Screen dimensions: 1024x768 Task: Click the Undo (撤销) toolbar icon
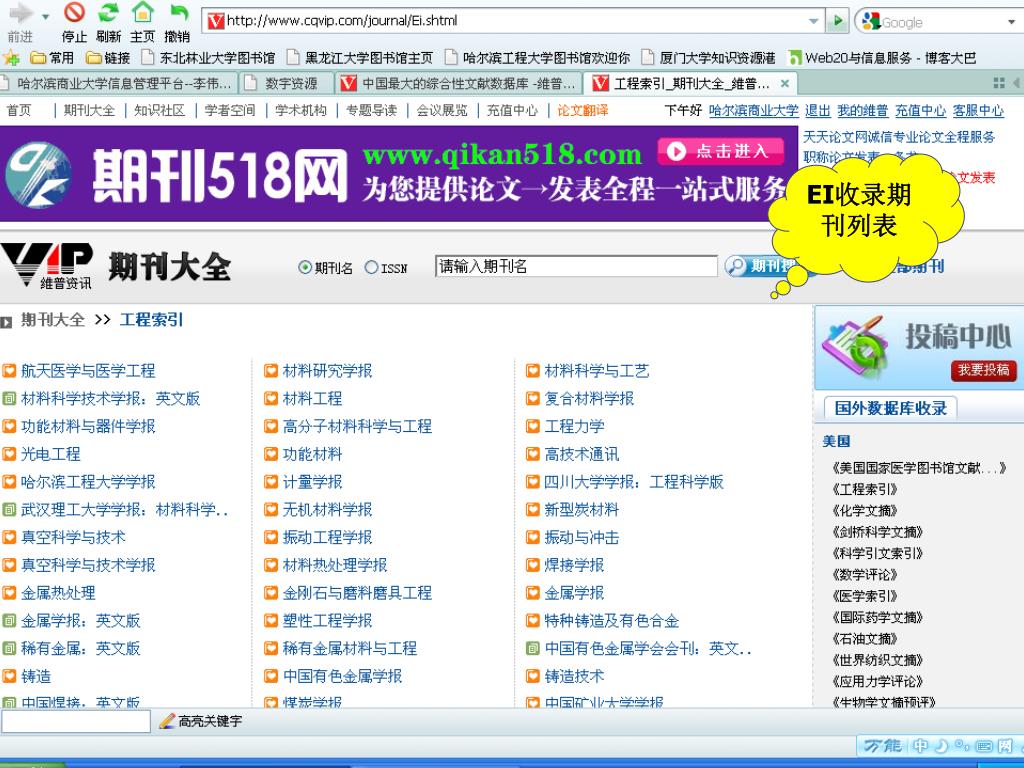(x=178, y=12)
